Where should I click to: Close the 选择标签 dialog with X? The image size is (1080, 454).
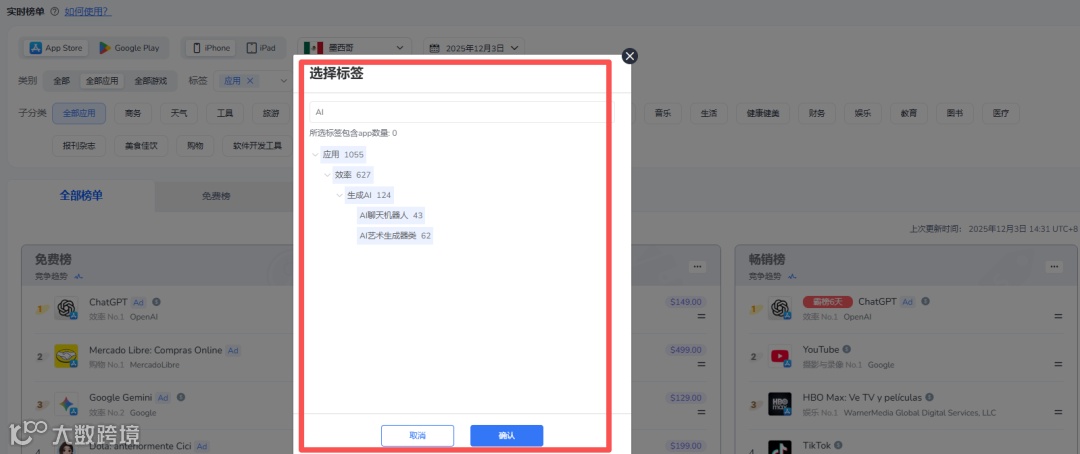click(x=629, y=56)
